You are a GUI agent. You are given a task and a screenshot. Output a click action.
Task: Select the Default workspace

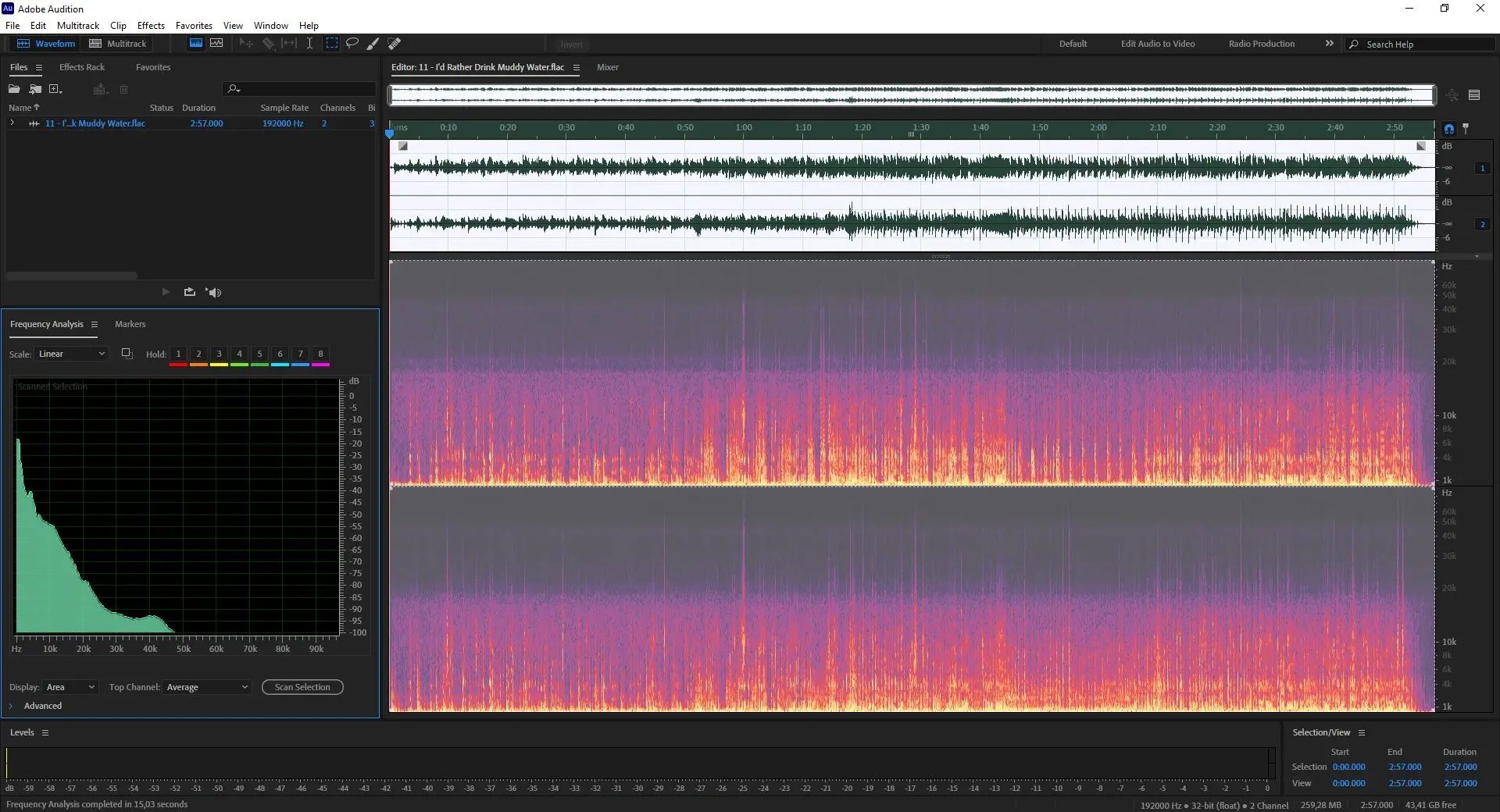click(1073, 45)
